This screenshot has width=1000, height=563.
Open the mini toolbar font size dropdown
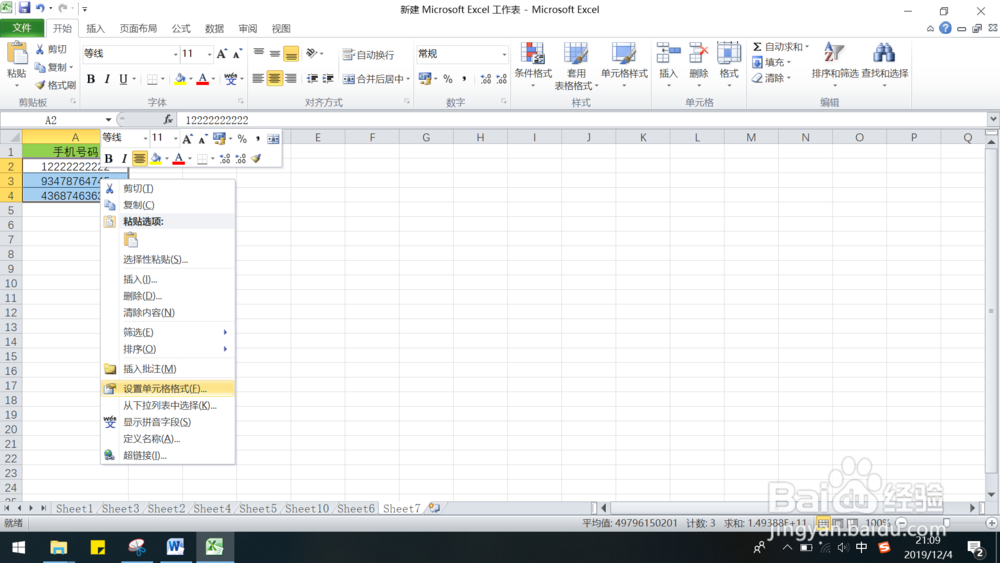(175, 138)
